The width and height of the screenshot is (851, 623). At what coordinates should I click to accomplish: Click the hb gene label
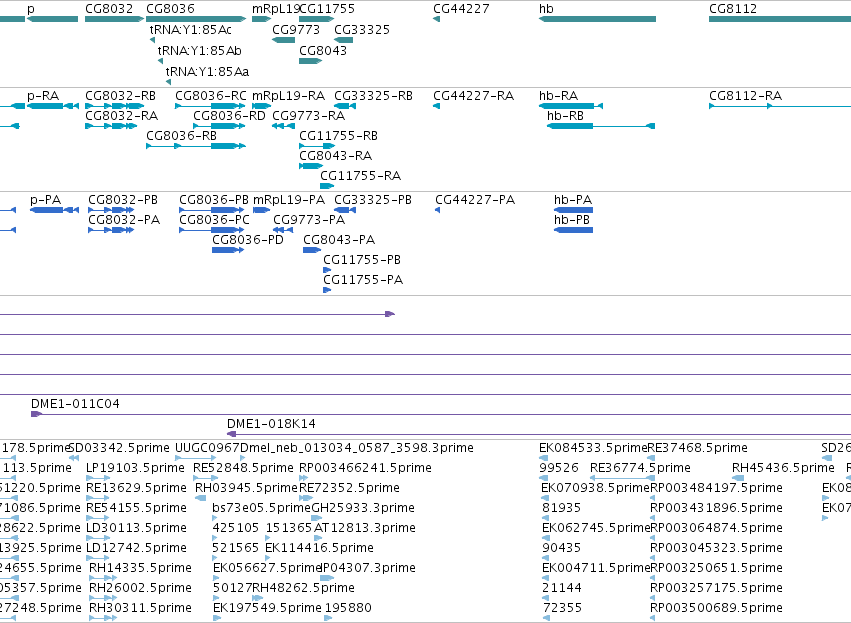[x=546, y=9]
